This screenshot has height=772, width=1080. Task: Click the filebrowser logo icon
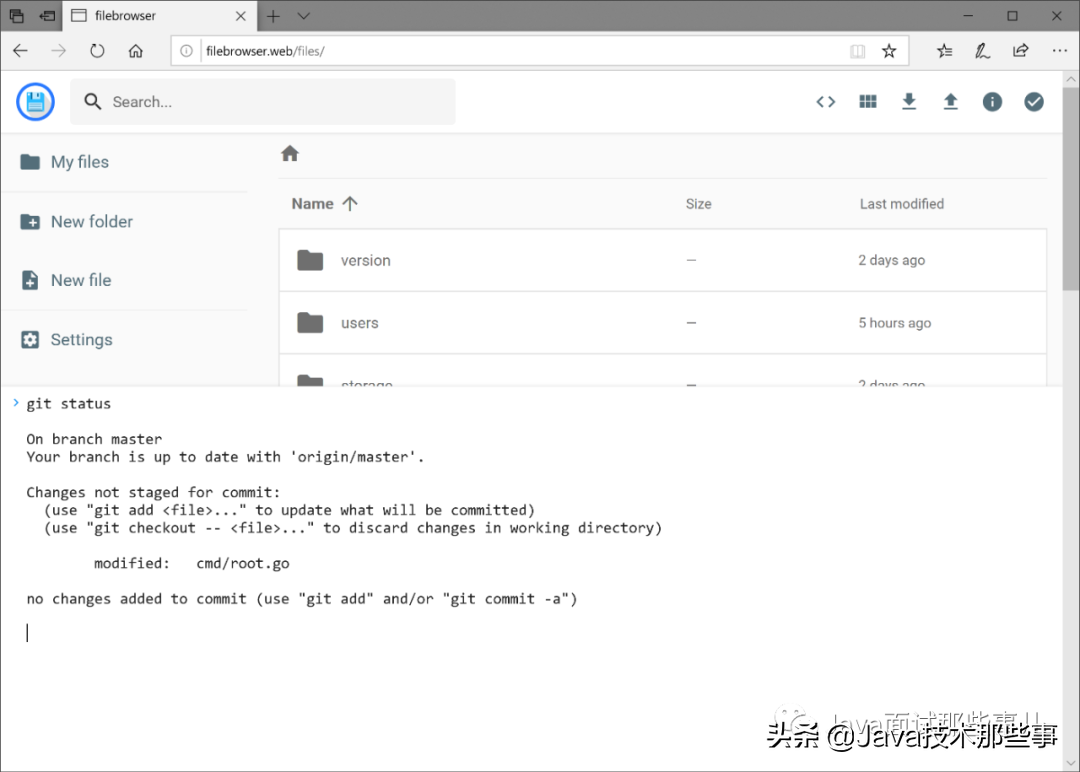tap(35, 101)
